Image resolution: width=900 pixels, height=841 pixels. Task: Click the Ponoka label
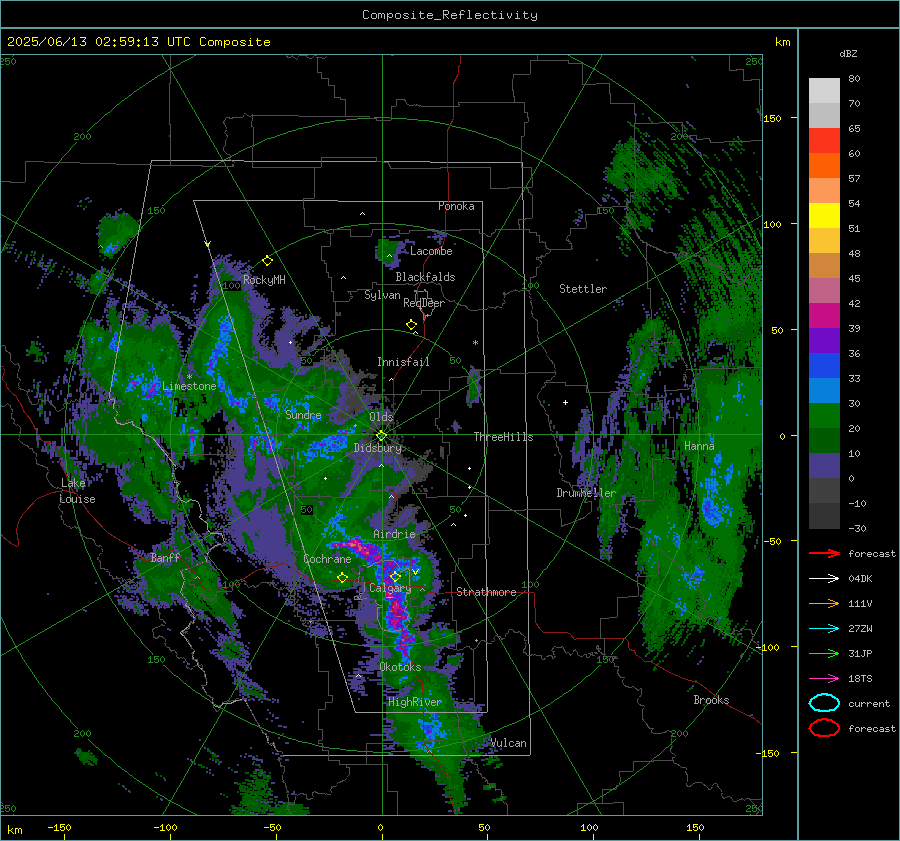click(456, 206)
